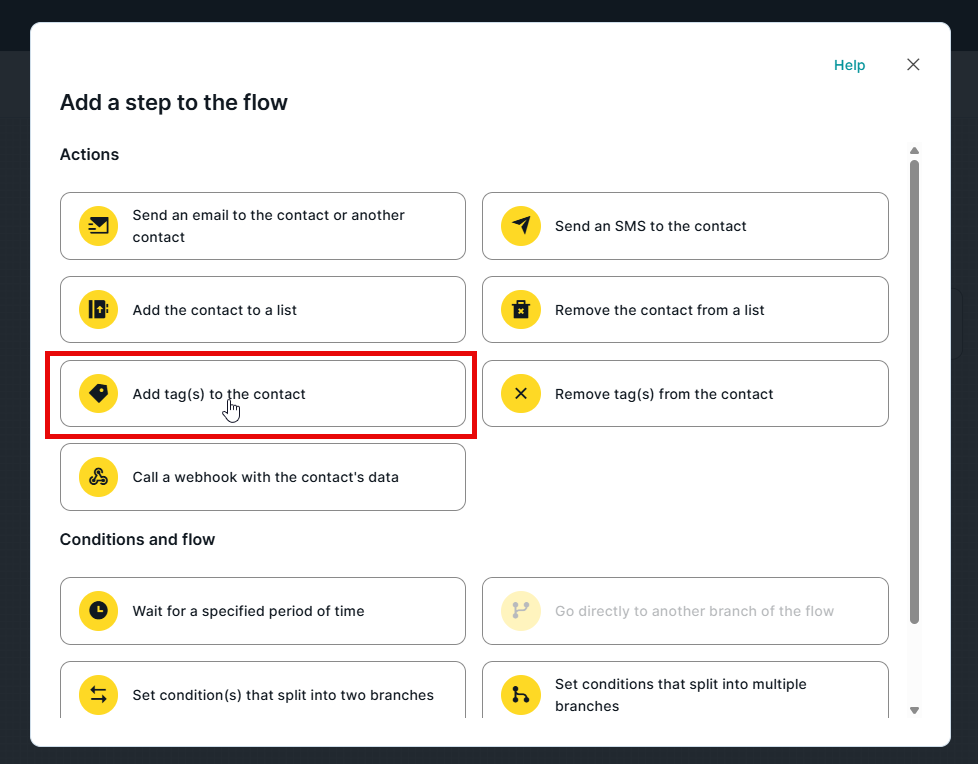Click the two-arrows split condition icon

(x=98, y=695)
